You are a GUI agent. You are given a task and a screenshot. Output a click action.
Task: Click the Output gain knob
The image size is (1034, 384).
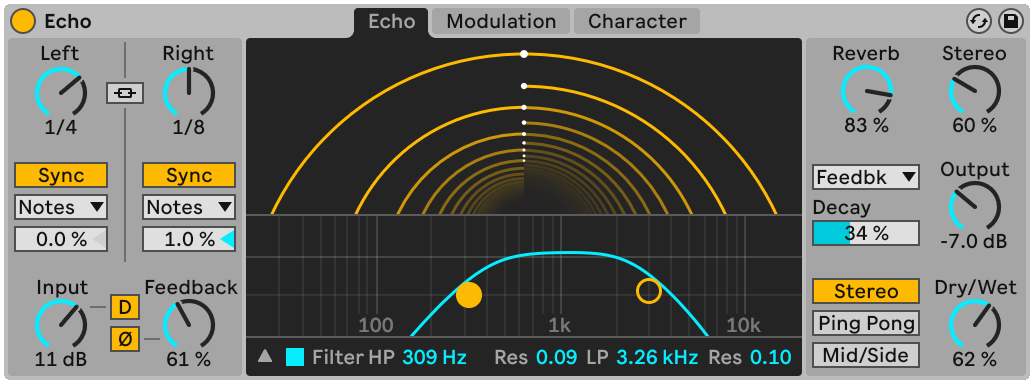pyautogui.click(x=975, y=207)
